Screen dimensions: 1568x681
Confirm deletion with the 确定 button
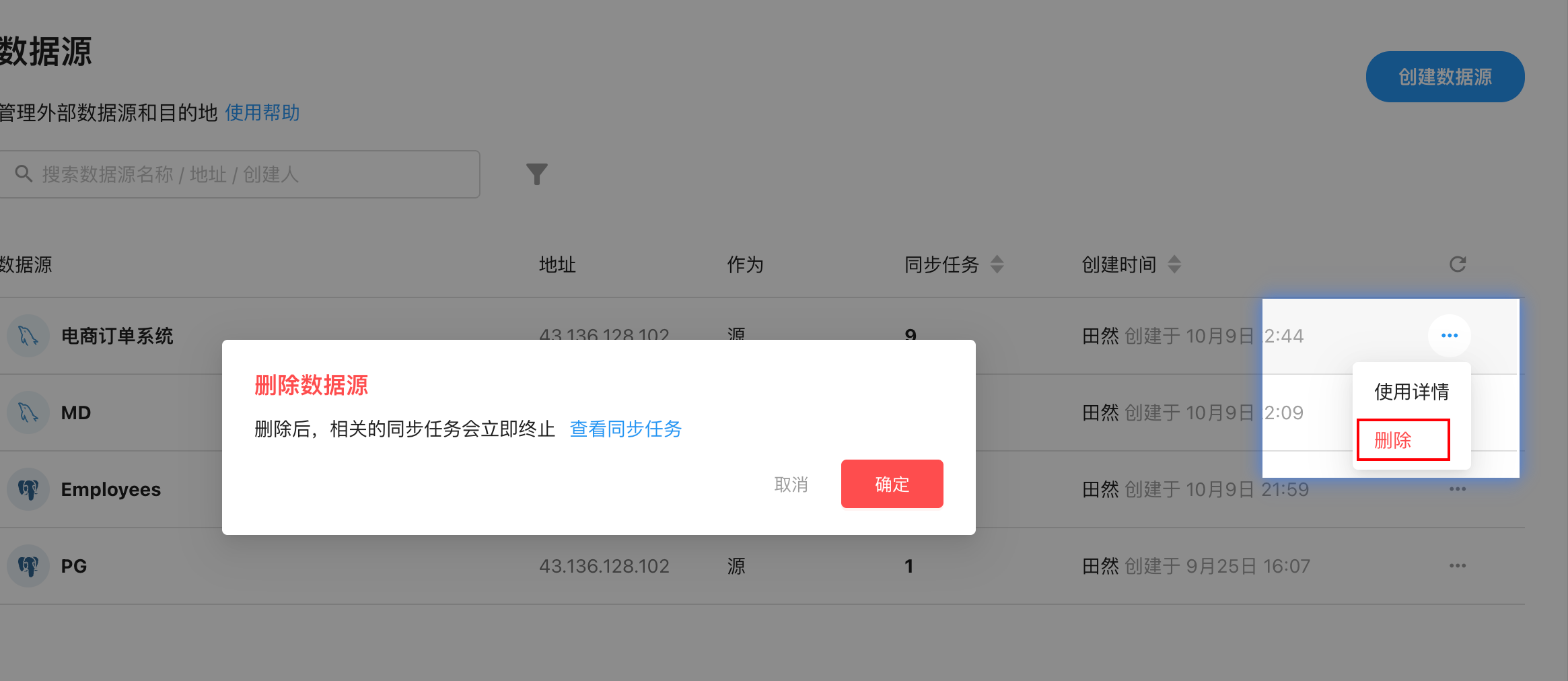(x=892, y=484)
